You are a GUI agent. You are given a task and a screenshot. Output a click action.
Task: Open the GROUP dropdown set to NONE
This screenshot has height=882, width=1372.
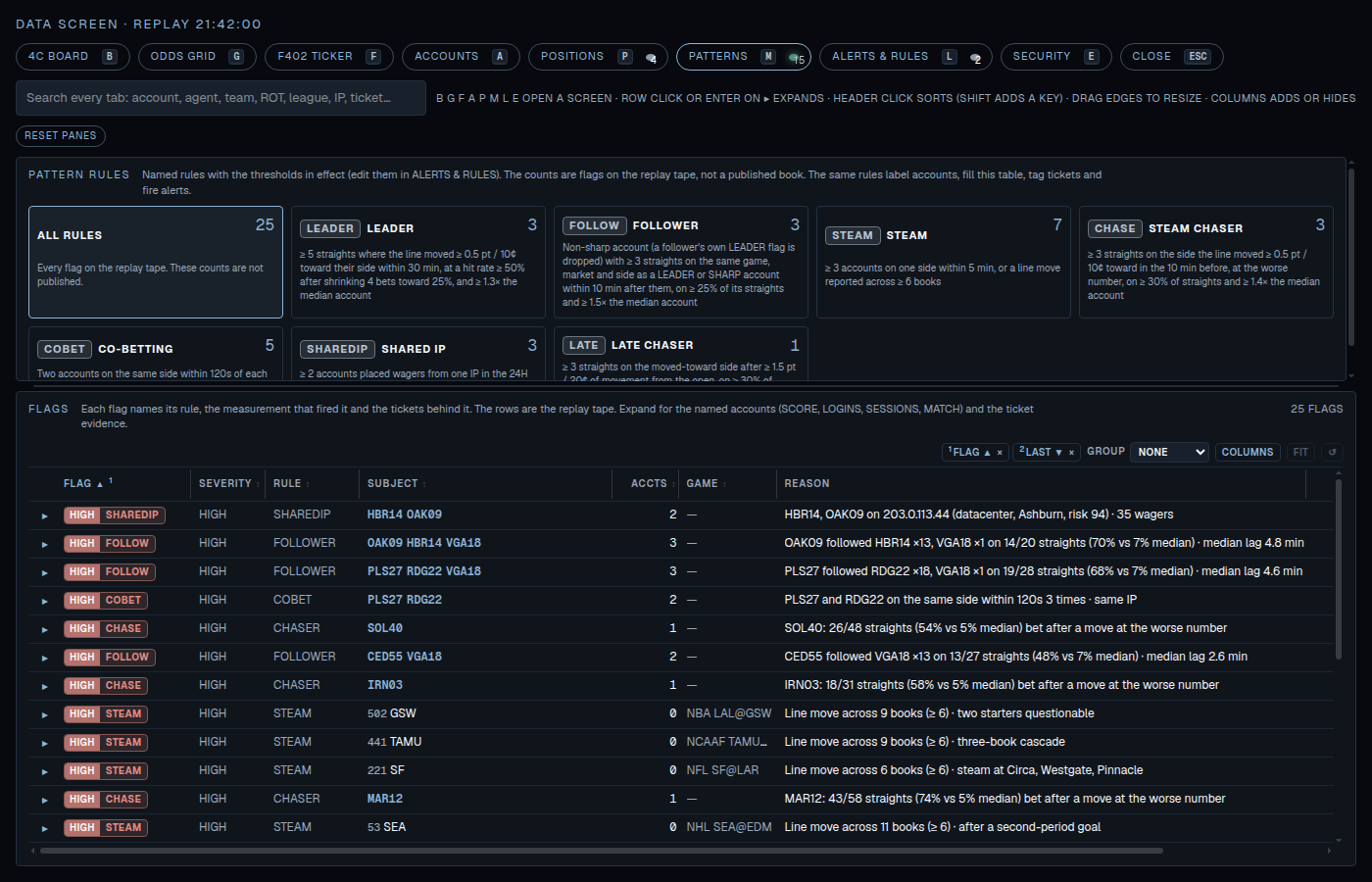1170,452
